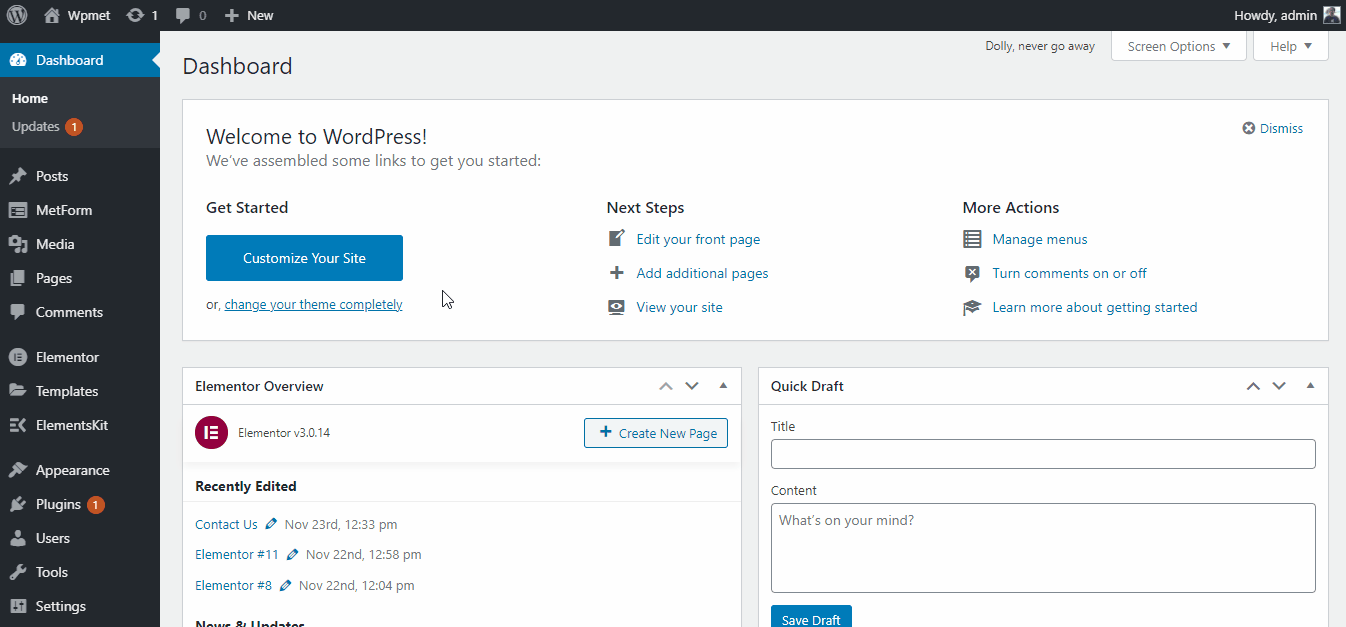
Task: Focus the Quick Draft Title field
Action: (x=1043, y=454)
